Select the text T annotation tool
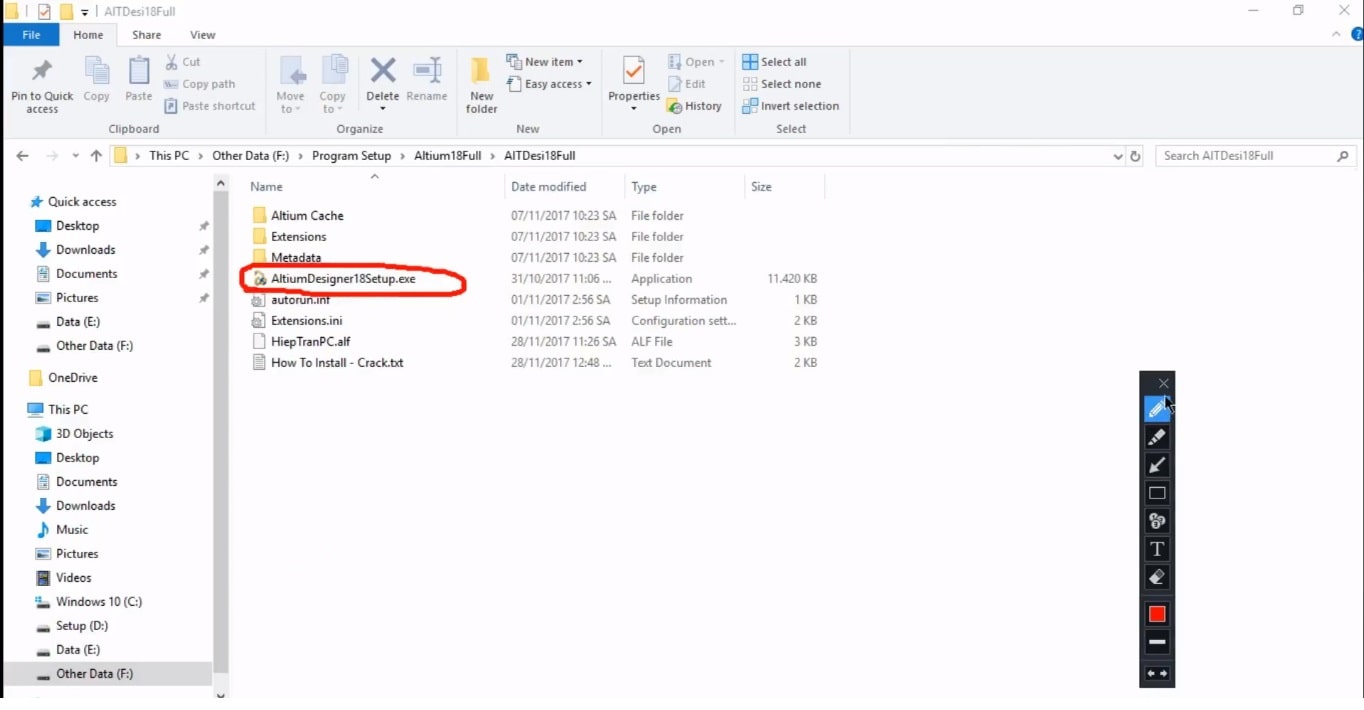The height and width of the screenshot is (710, 1364). 1157,549
